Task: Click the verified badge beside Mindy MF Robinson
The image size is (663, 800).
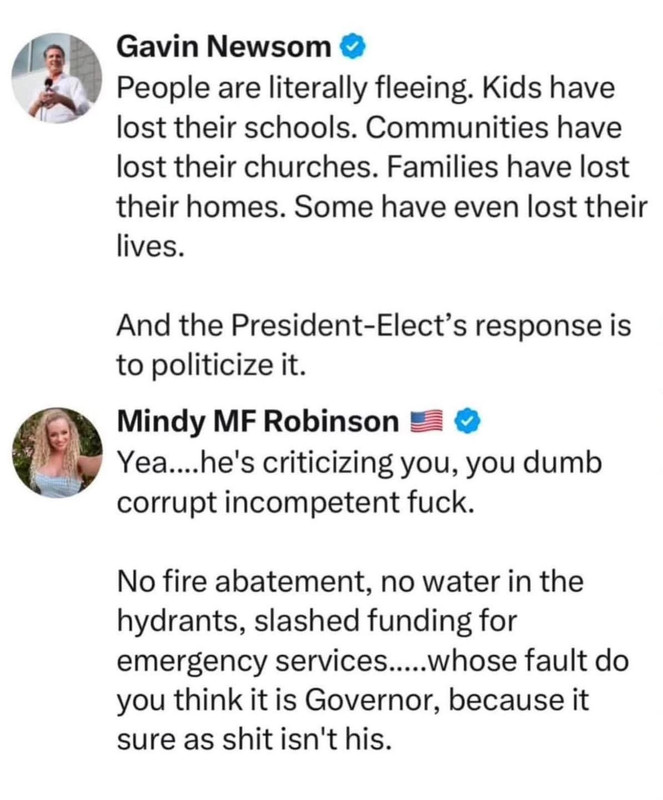Action: point(468,422)
